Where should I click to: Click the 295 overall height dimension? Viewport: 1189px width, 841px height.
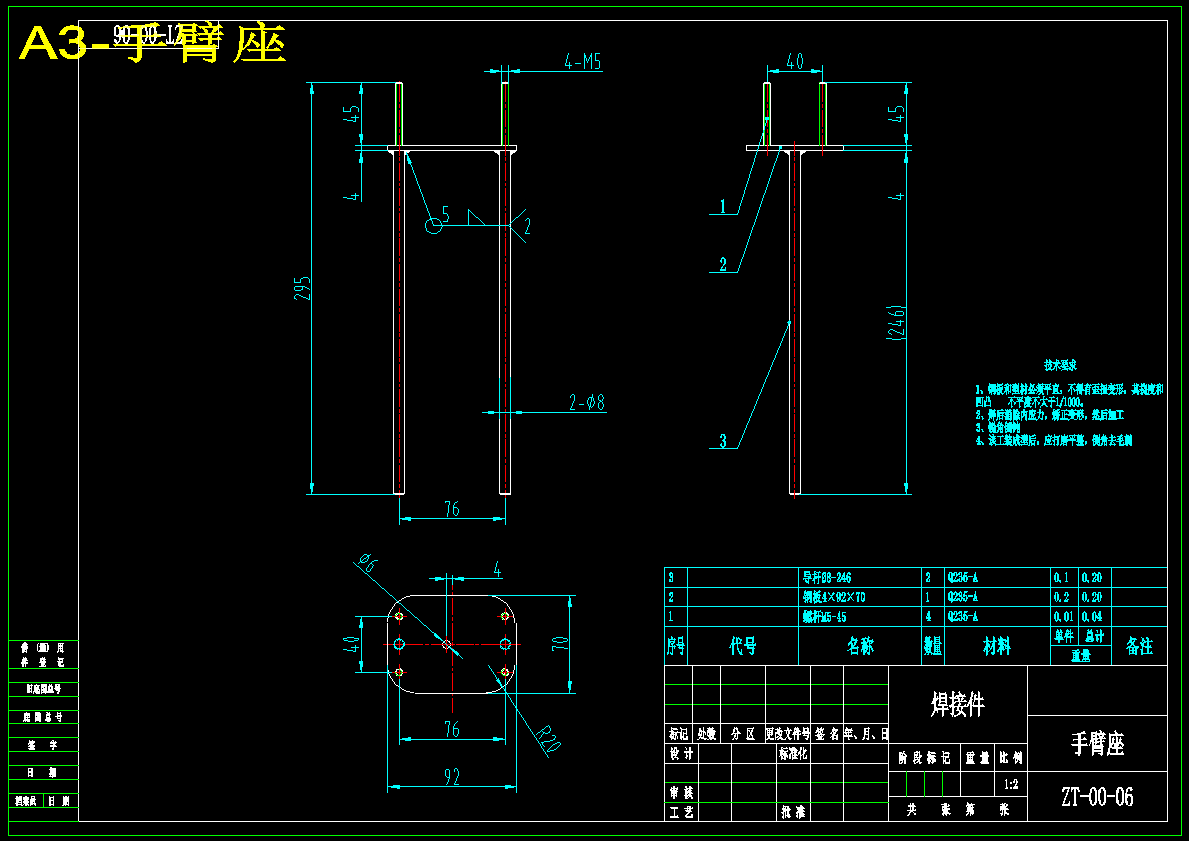[302, 287]
